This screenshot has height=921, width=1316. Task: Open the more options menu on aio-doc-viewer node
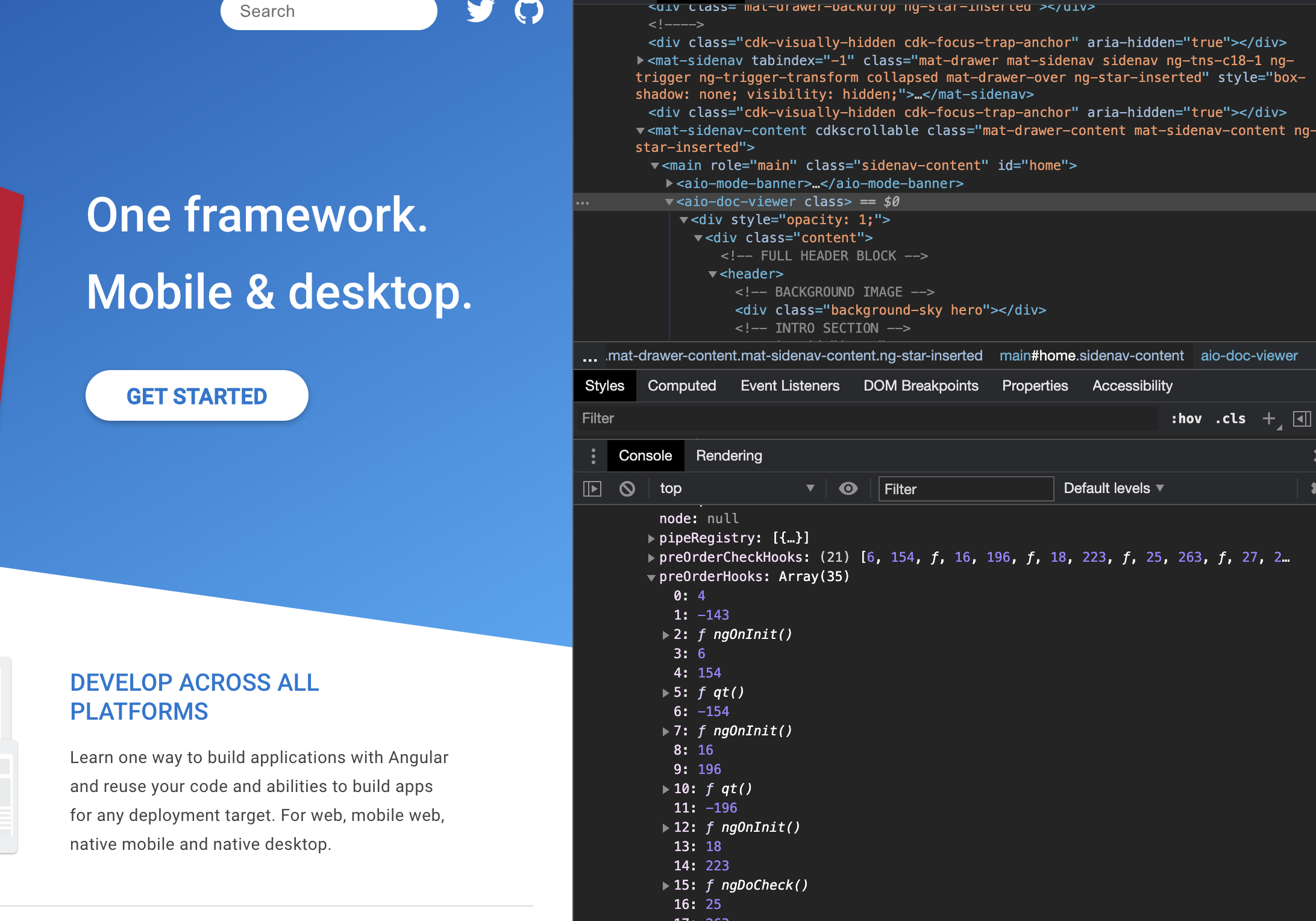(x=583, y=202)
